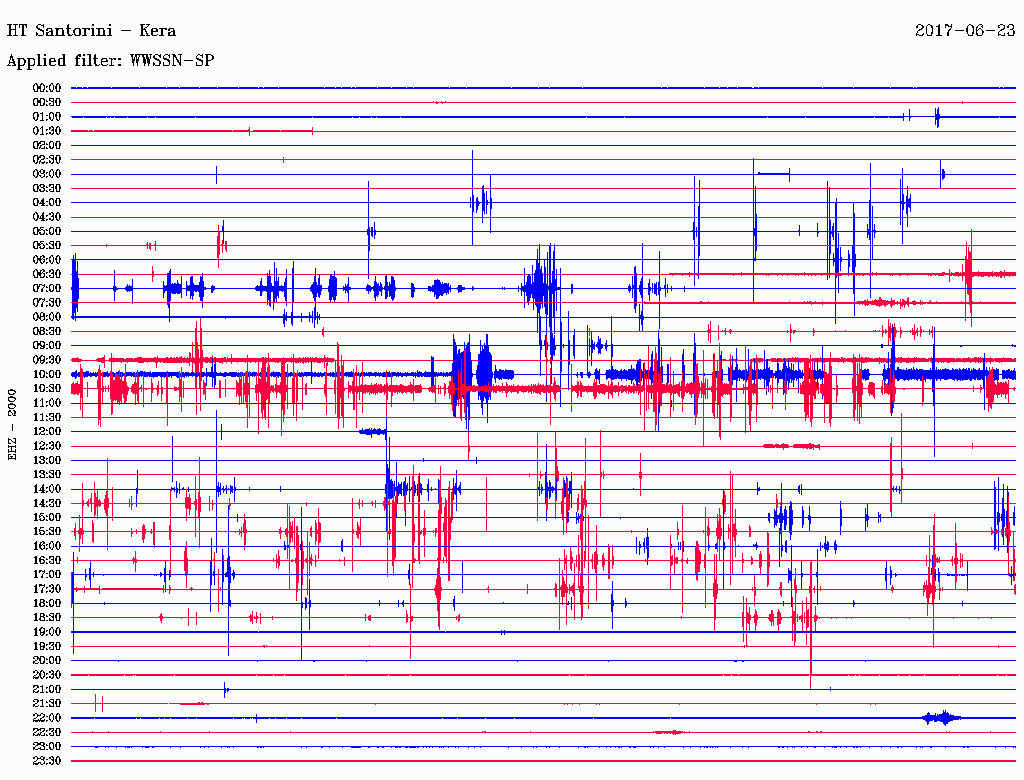Select the 04:30 time label
Screen dimensions: 1024x780
47,217
